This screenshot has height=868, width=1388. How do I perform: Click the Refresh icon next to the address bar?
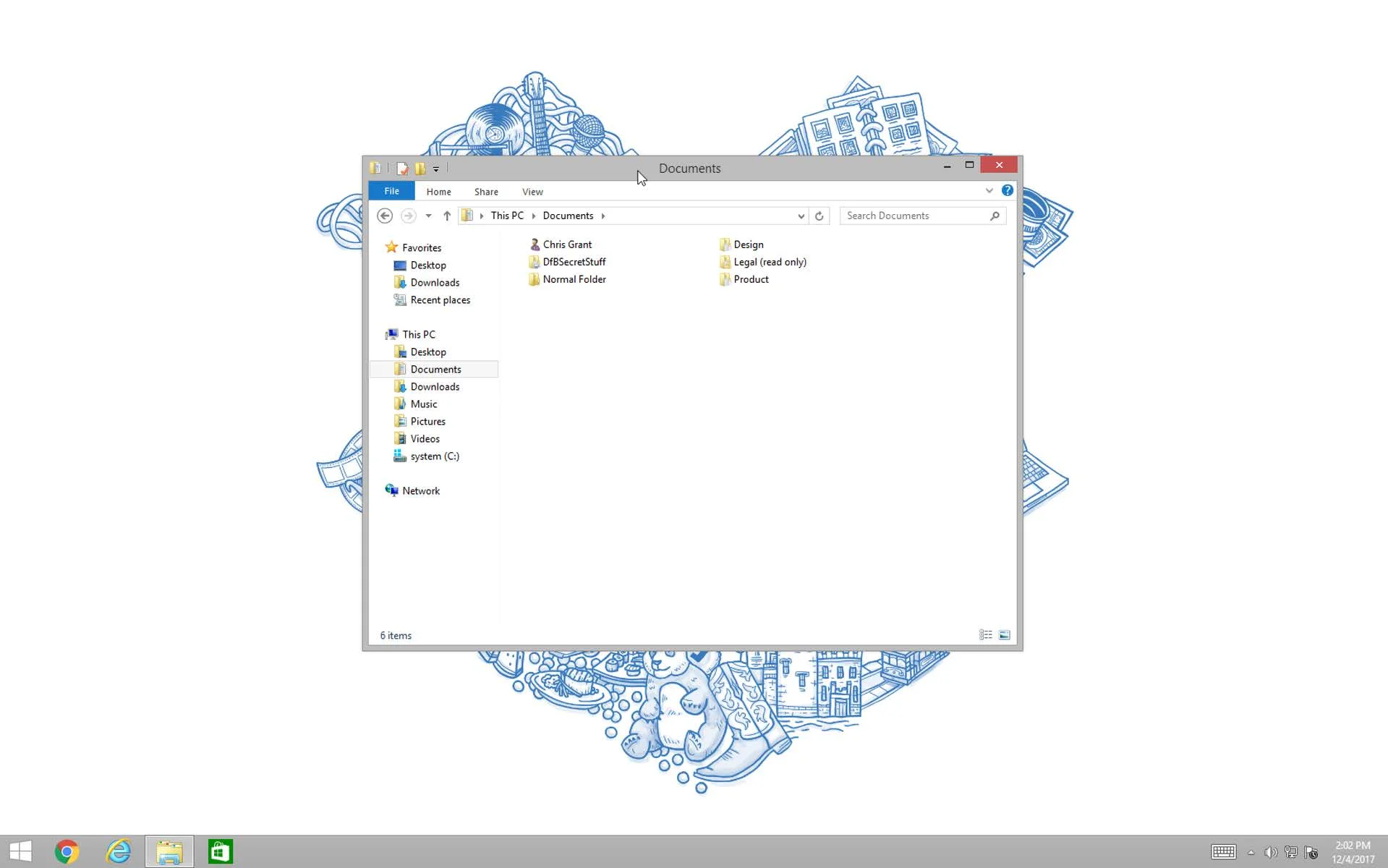(819, 216)
